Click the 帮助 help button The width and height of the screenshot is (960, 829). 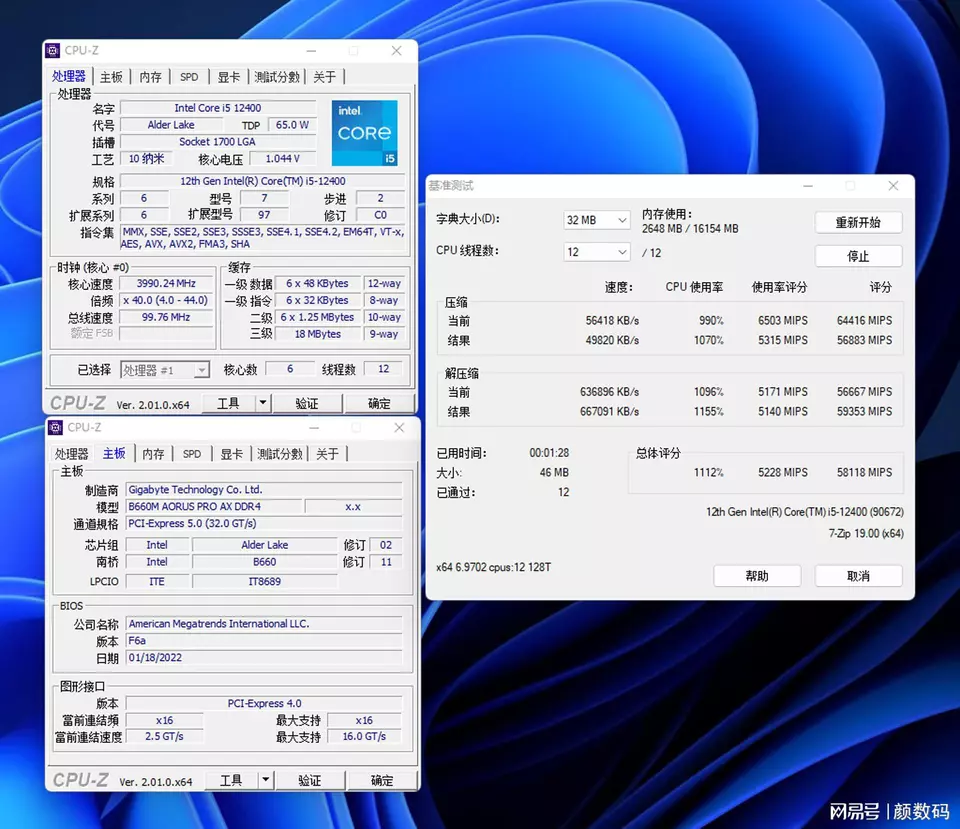(x=757, y=576)
